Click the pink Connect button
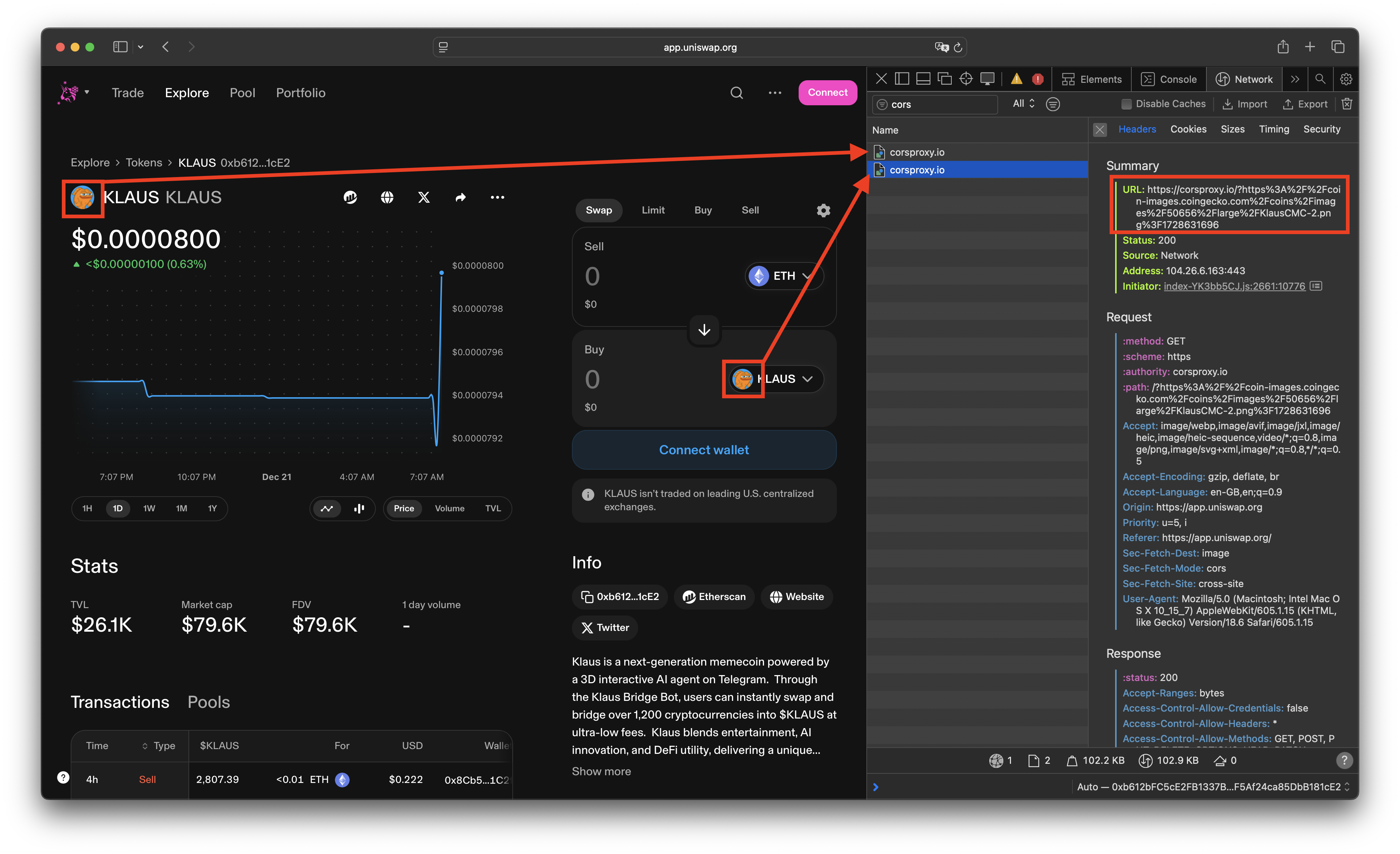This screenshot has height=854, width=1400. click(x=827, y=93)
